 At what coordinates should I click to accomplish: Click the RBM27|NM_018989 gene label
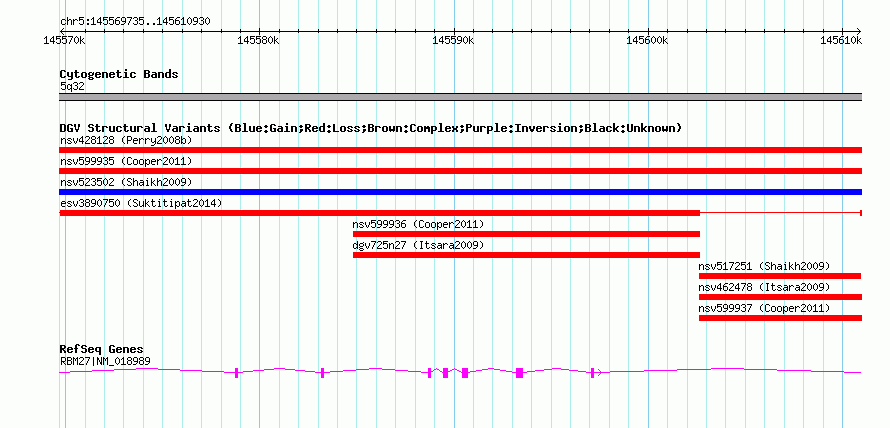coord(105,361)
